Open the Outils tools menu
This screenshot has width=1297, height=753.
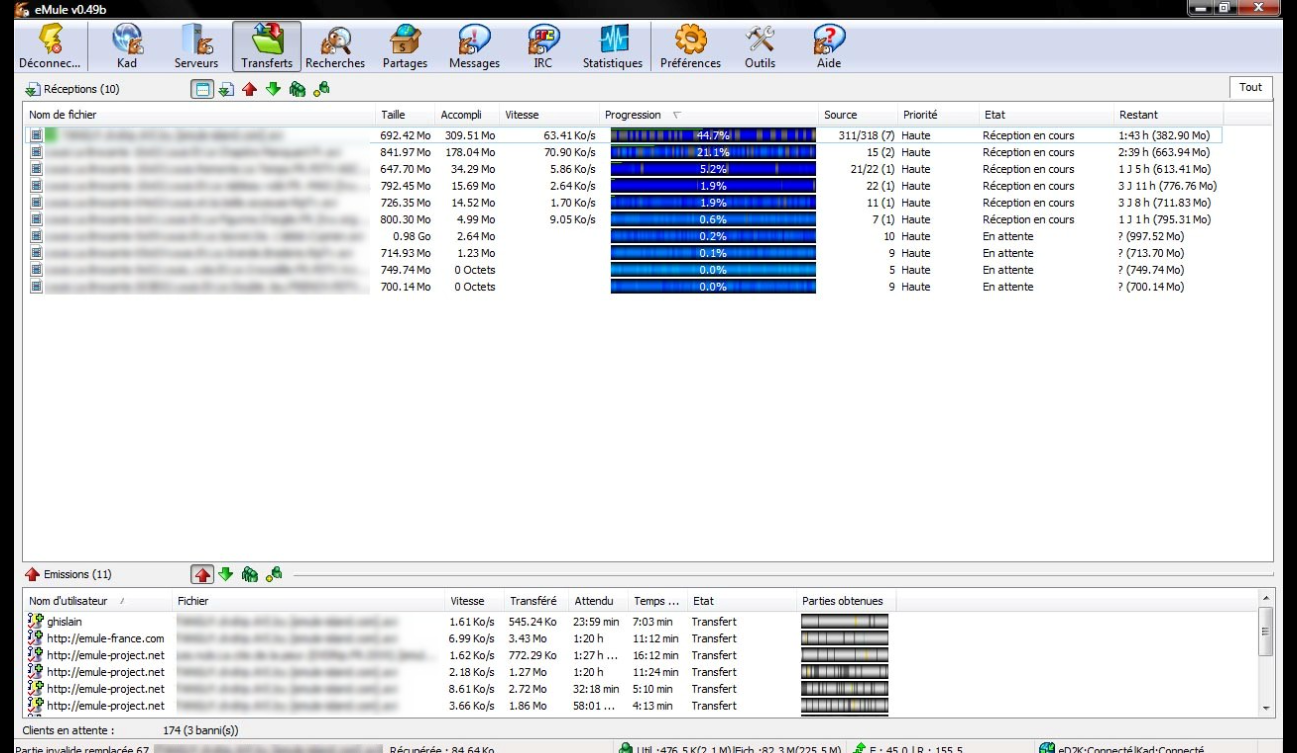[760, 47]
